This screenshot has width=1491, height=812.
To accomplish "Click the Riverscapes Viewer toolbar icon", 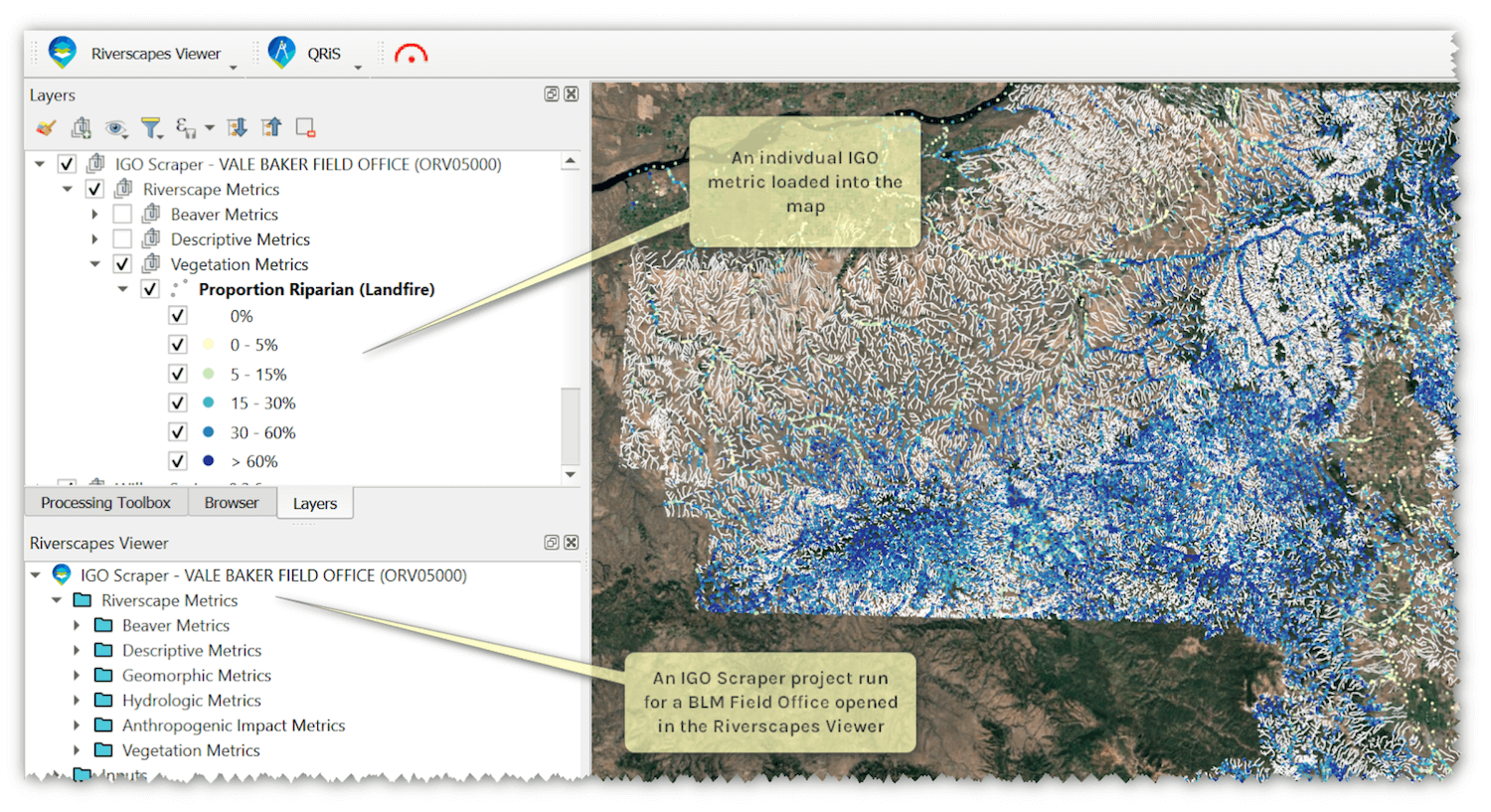I will point(63,53).
